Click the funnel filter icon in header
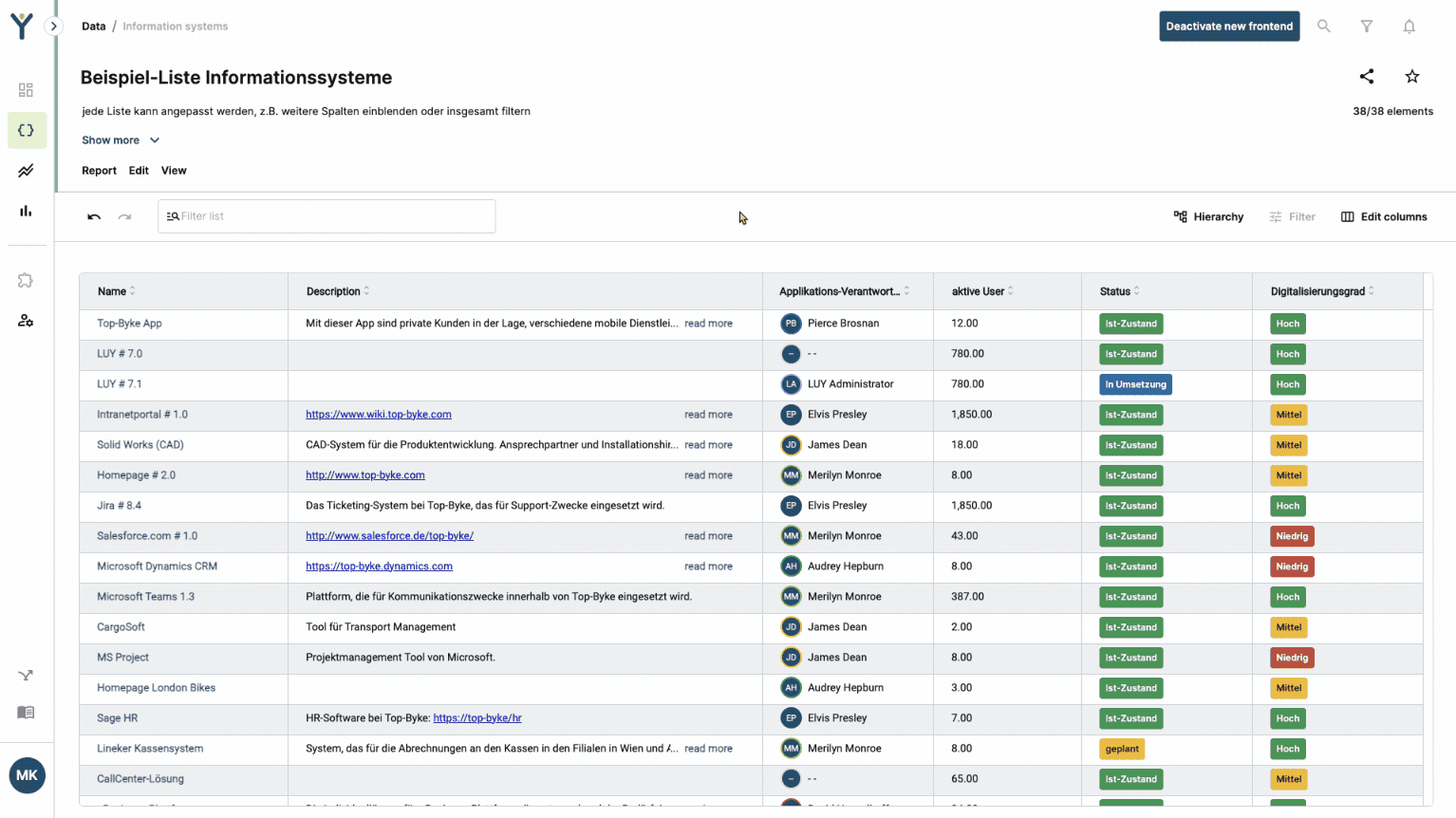This screenshot has width=1456, height=818. pyautogui.click(x=1366, y=27)
